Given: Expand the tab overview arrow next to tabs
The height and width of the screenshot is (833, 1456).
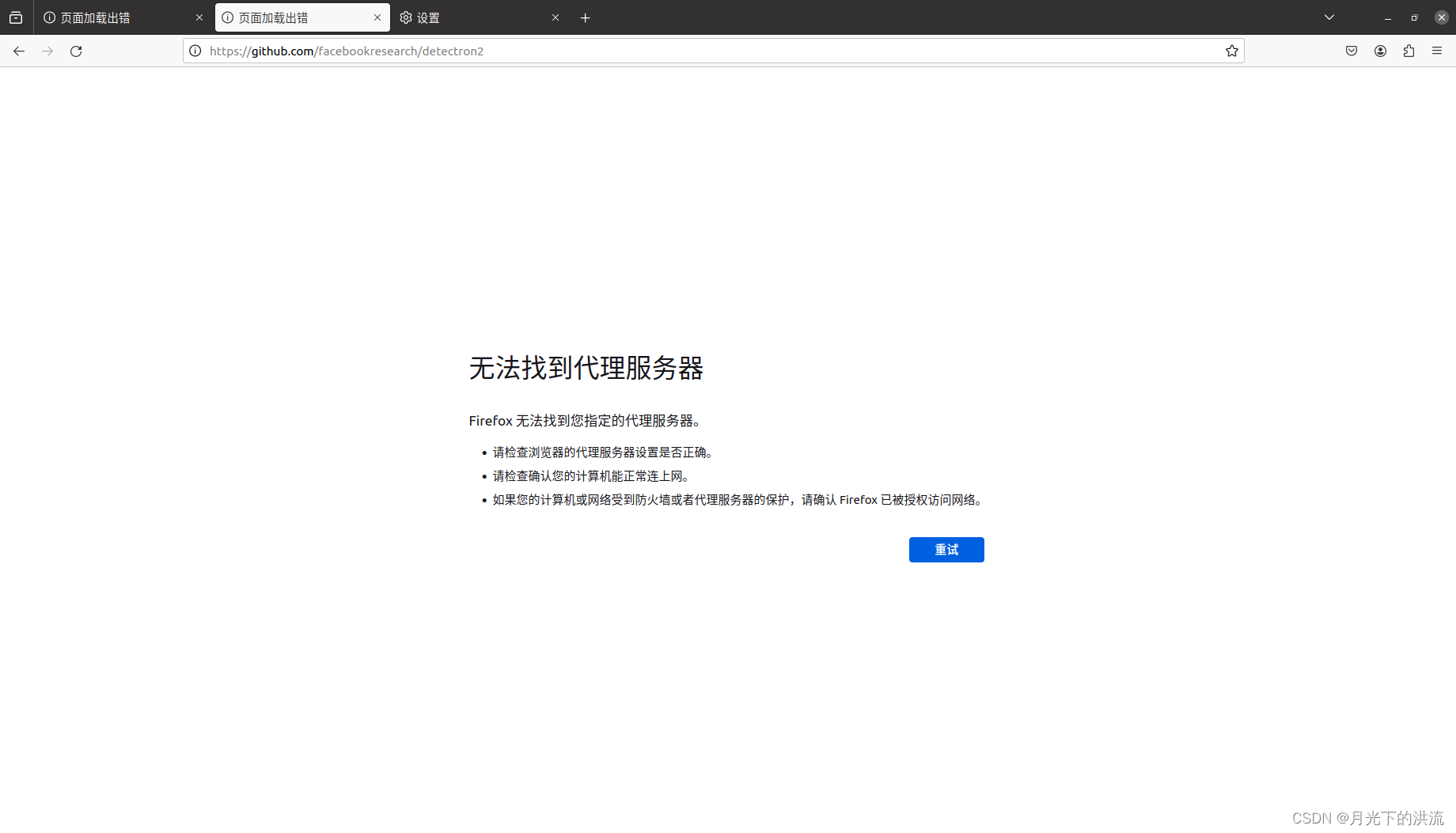Looking at the screenshot, I should 1329,17.
